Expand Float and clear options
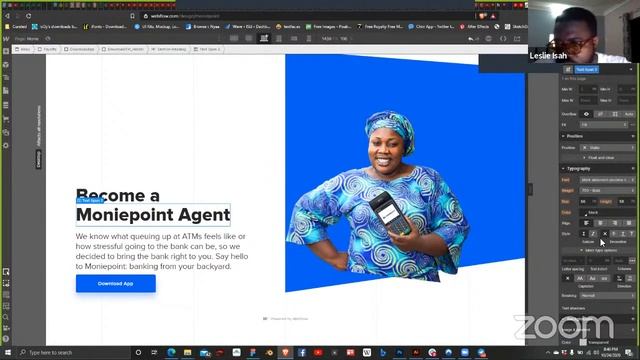 [x=598, y=158]
